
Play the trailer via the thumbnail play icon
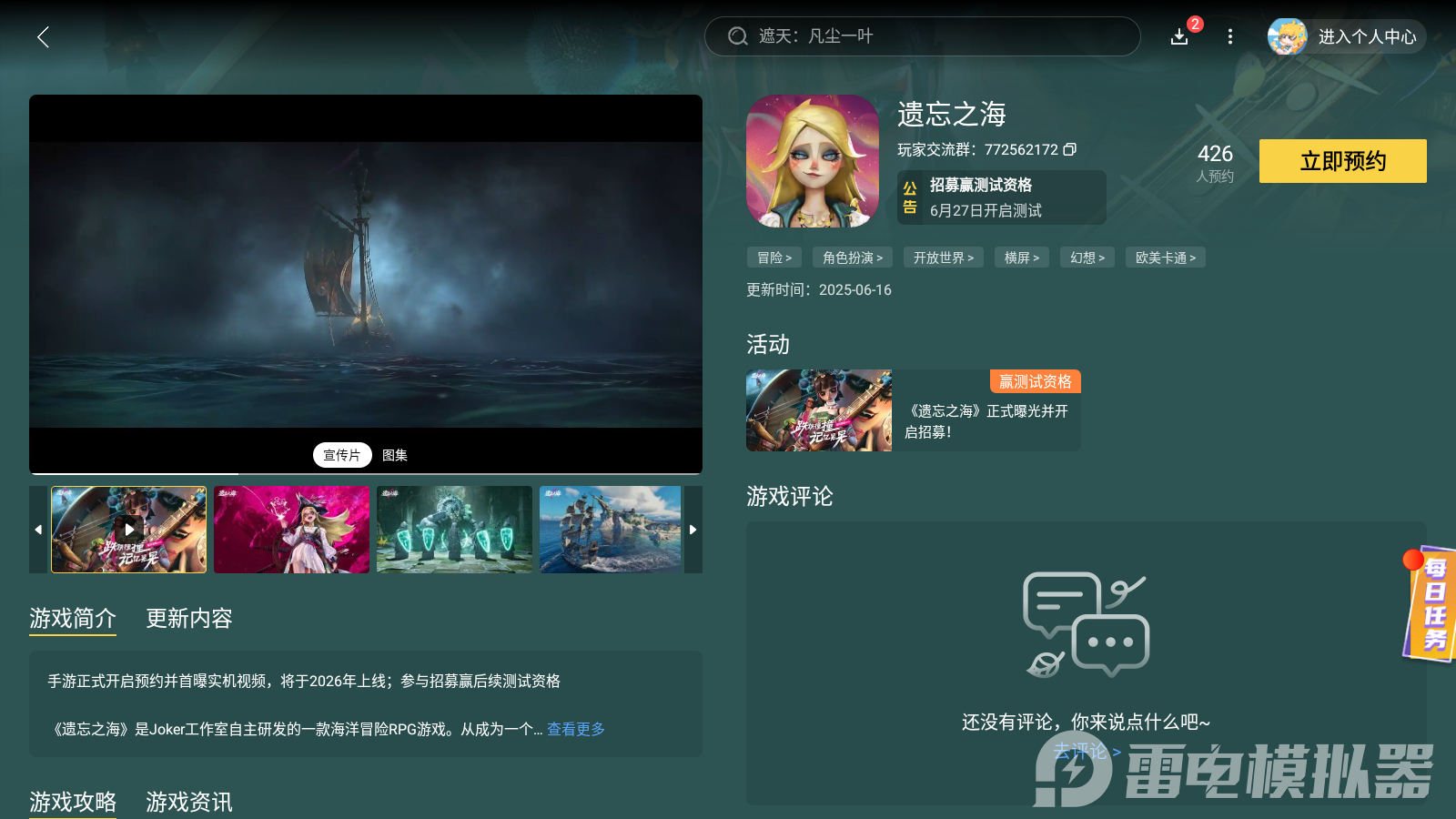(x=128, y=530)
